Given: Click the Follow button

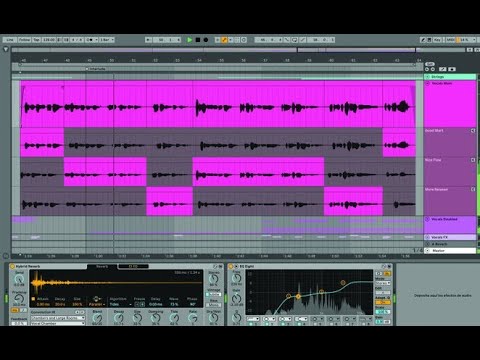Looking at the screenshot, I should pos(24,40).
